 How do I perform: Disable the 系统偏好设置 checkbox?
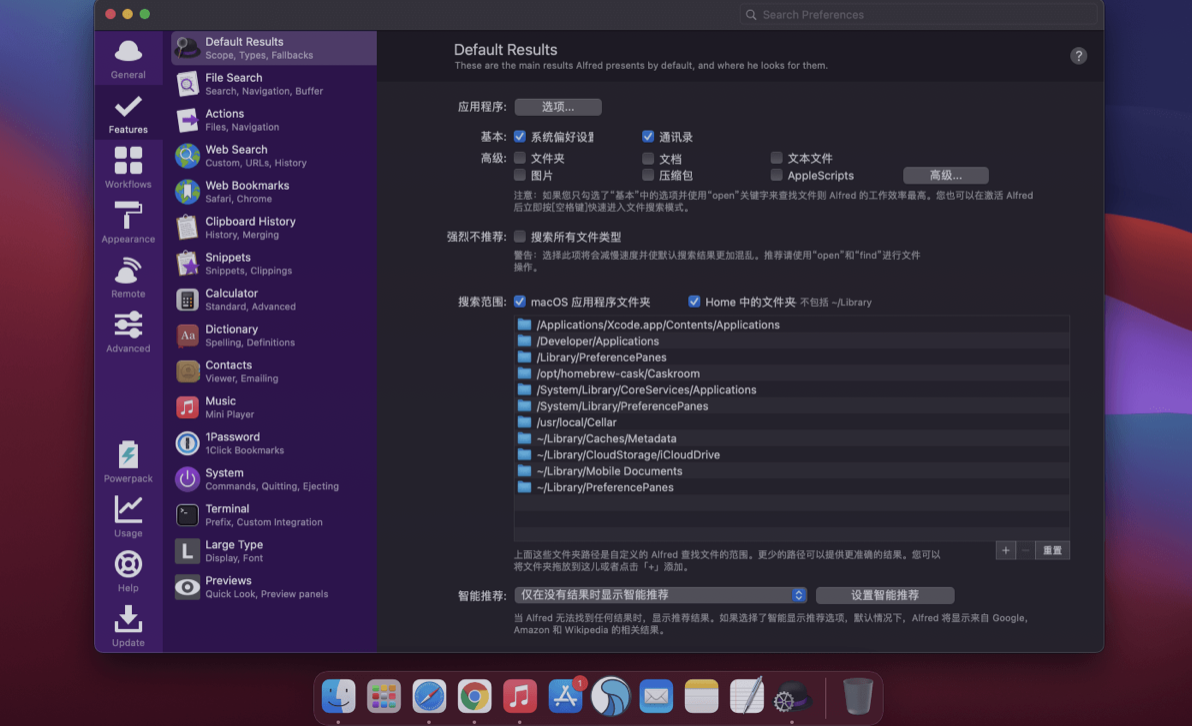coord(520,137)
